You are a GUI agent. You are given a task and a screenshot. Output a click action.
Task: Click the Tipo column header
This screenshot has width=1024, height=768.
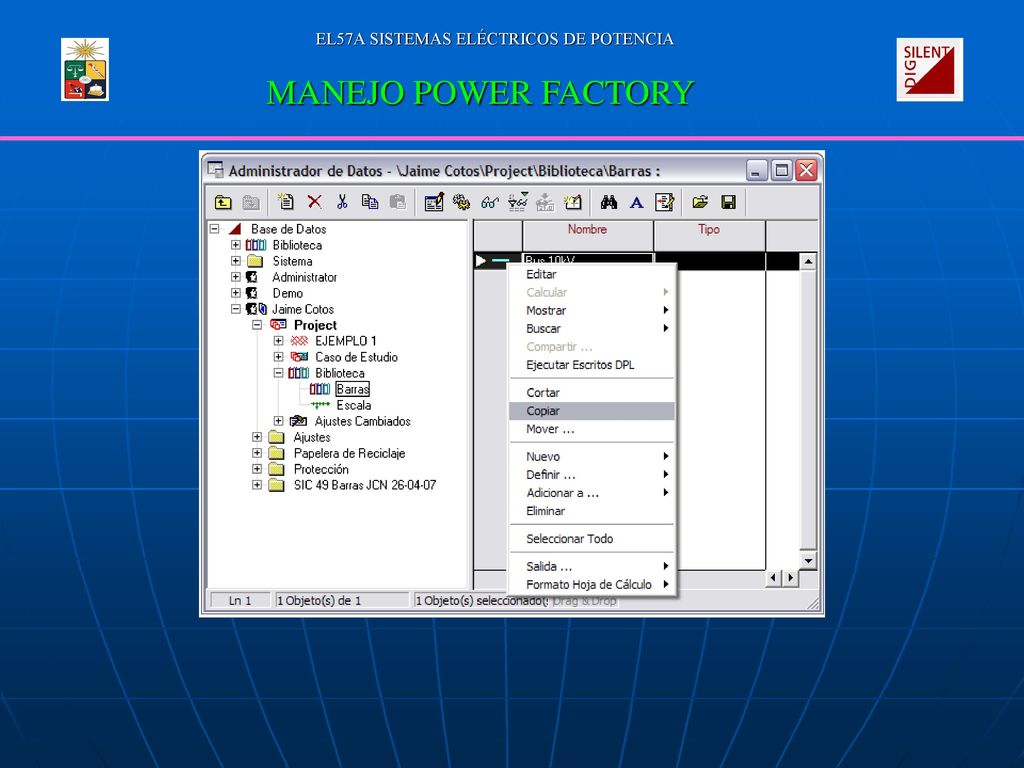[709, 236]
